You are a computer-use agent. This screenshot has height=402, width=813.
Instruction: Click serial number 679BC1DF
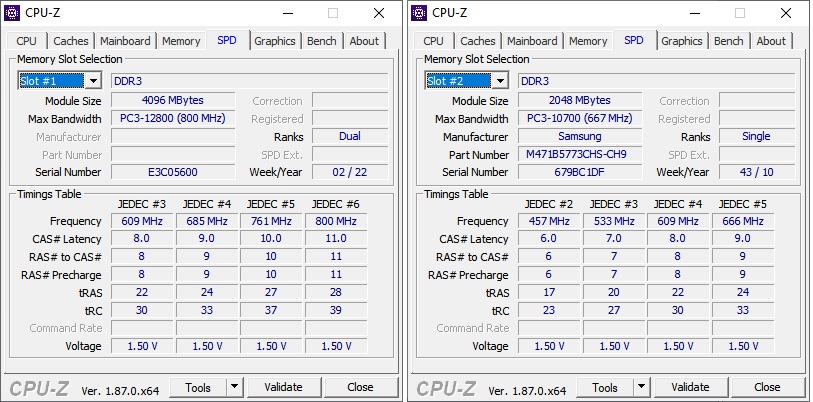[580, 172]
